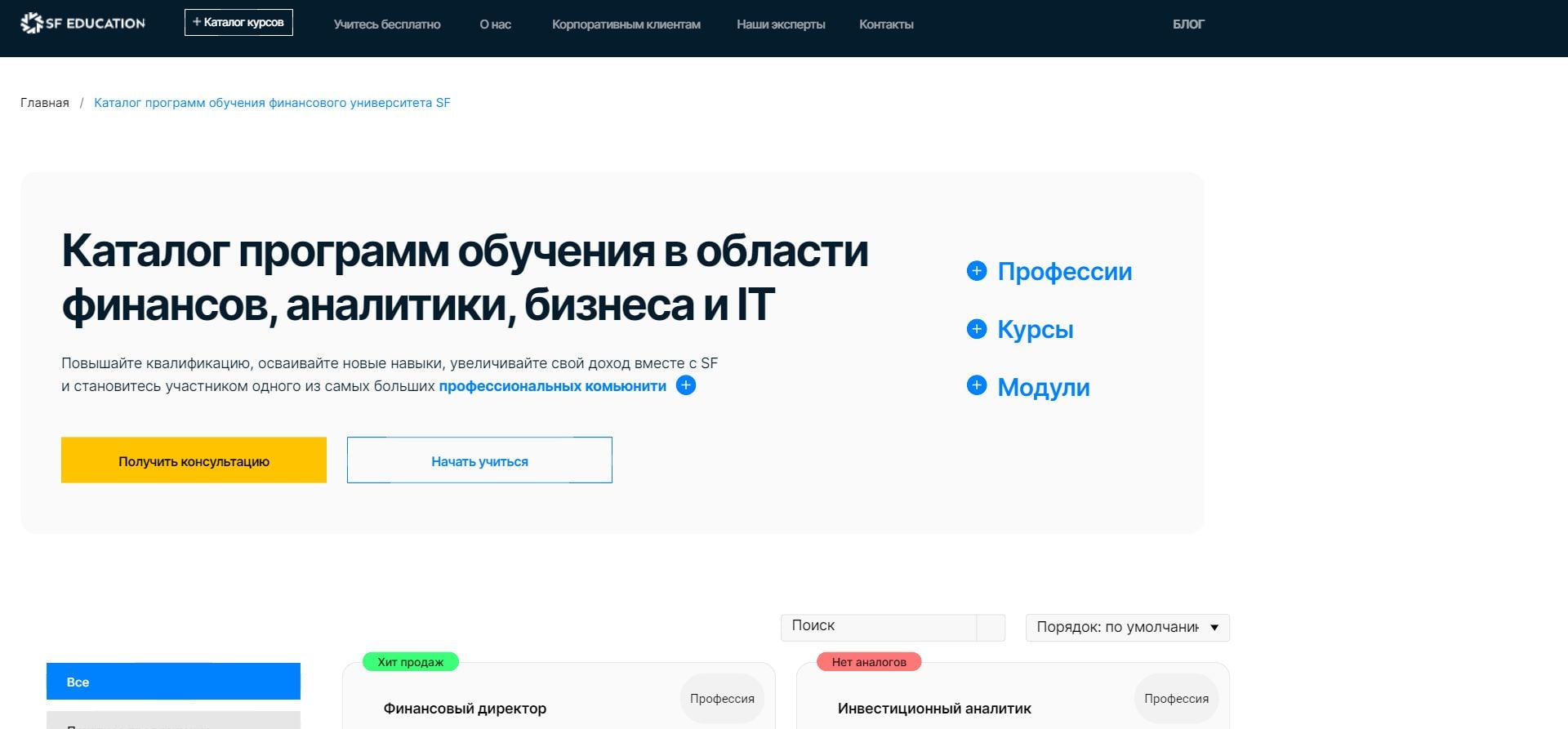Click the Начать учиться button
This screenshot has height=729, width=1568.
[479, 460]
